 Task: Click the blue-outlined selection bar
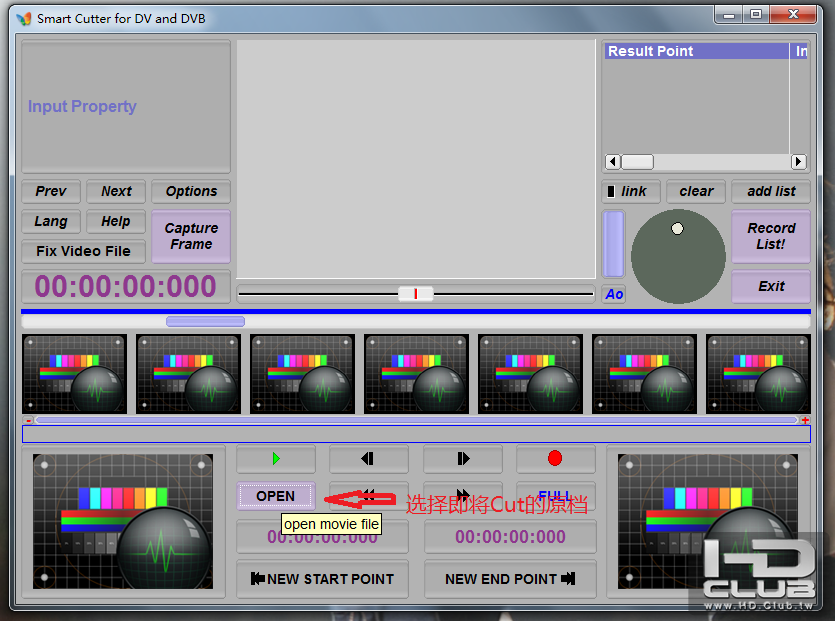click(x=416, y=434)
